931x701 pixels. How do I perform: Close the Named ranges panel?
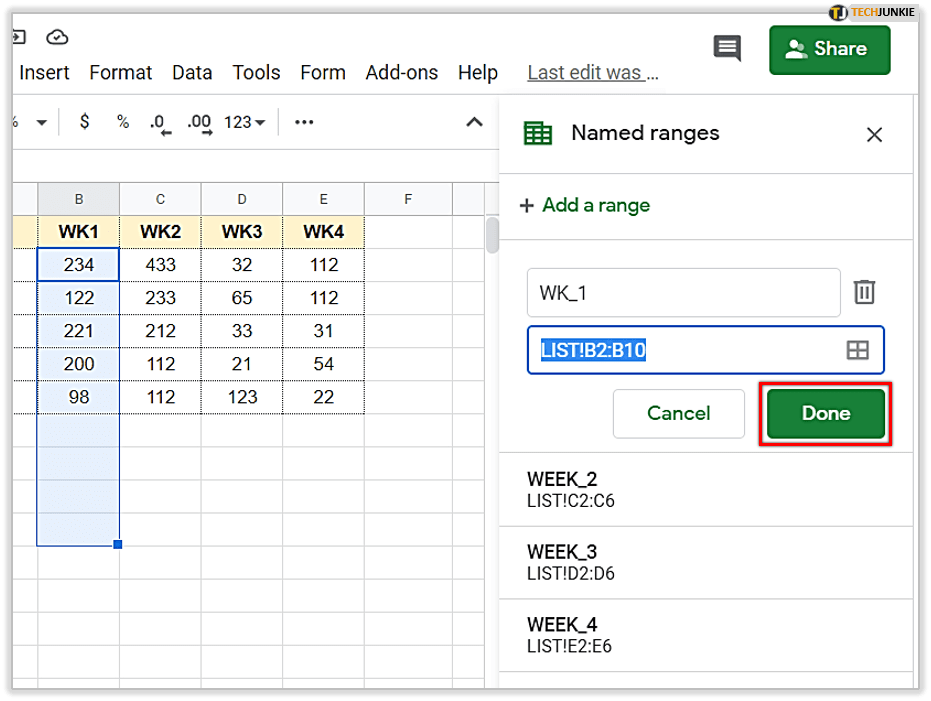point(874,135)
